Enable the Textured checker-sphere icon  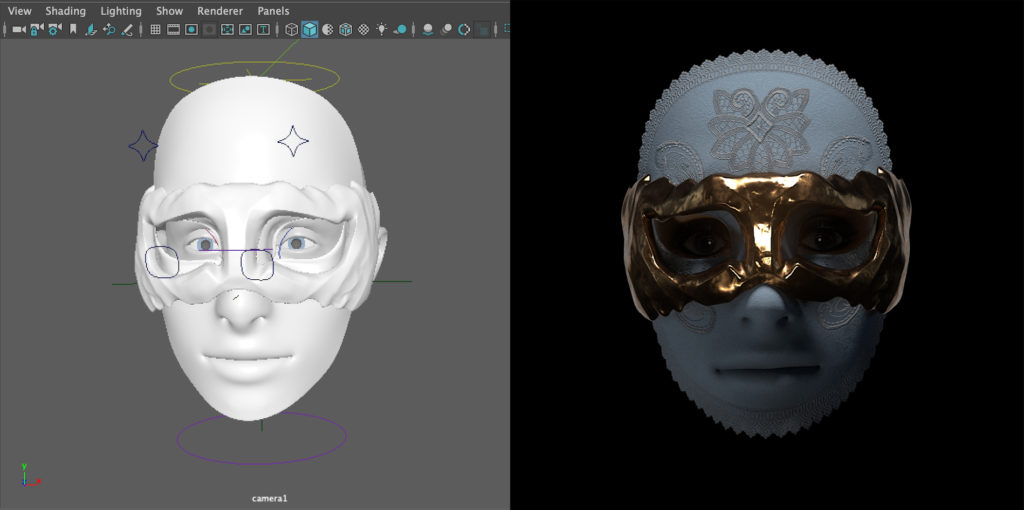[x=364, y=29]
